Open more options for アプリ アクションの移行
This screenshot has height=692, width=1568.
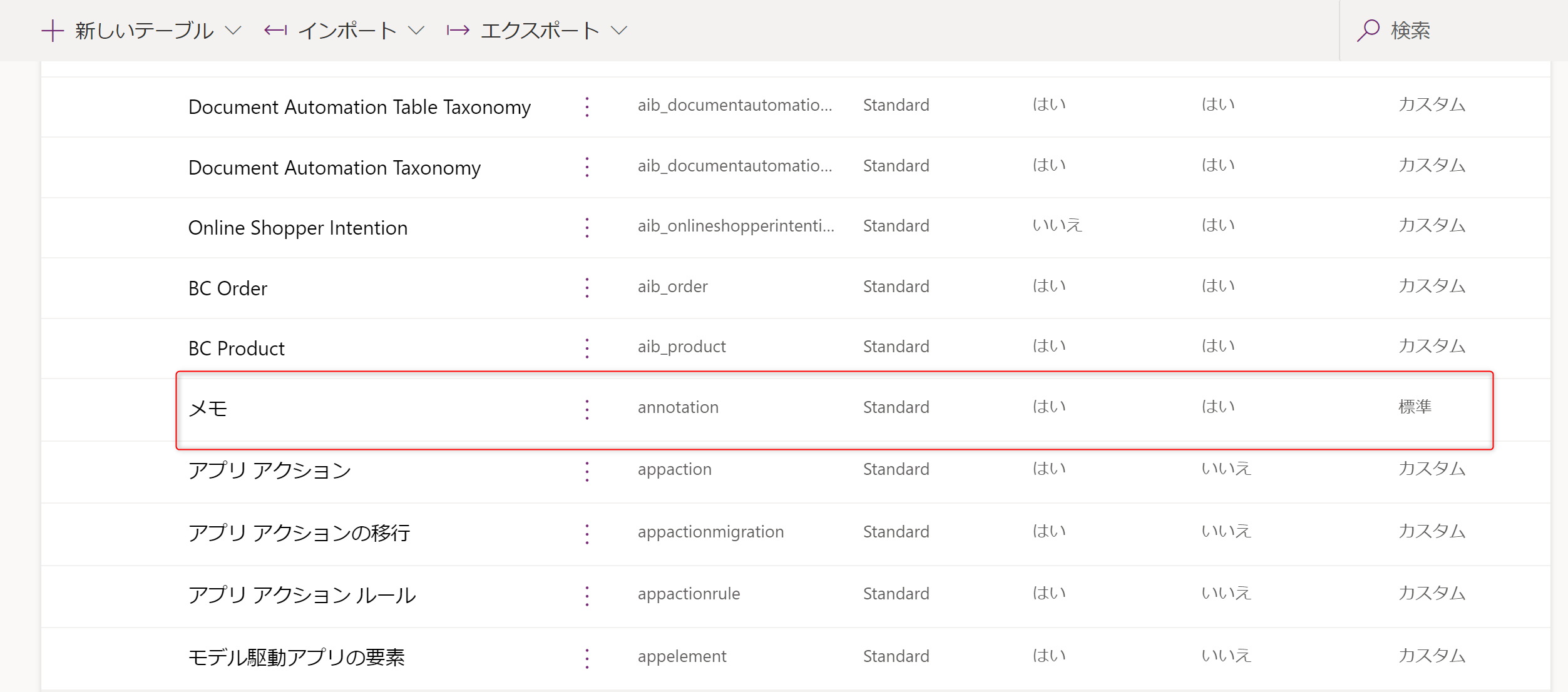(x=587, y=533)
